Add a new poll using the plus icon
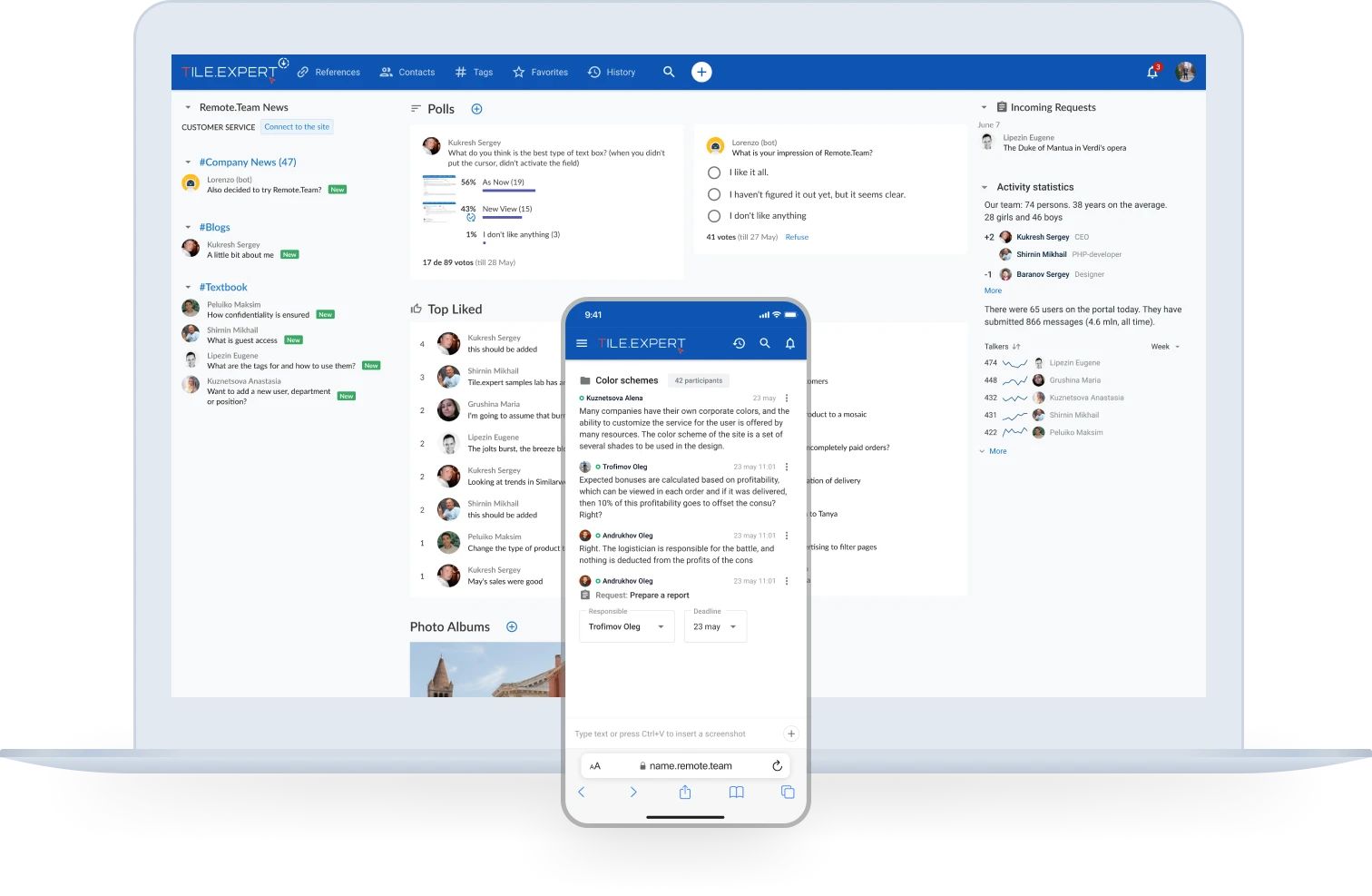 click(x=476, y=108)
